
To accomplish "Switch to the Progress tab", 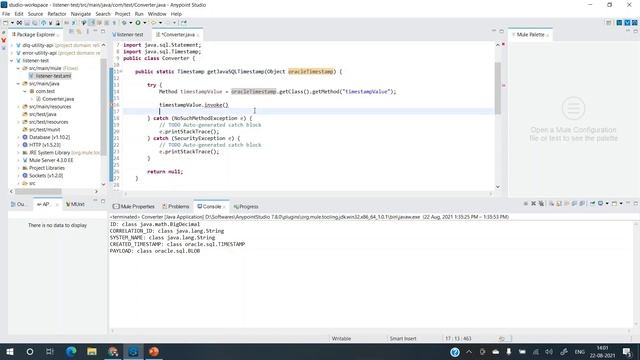I will click(x=246, y=207).
